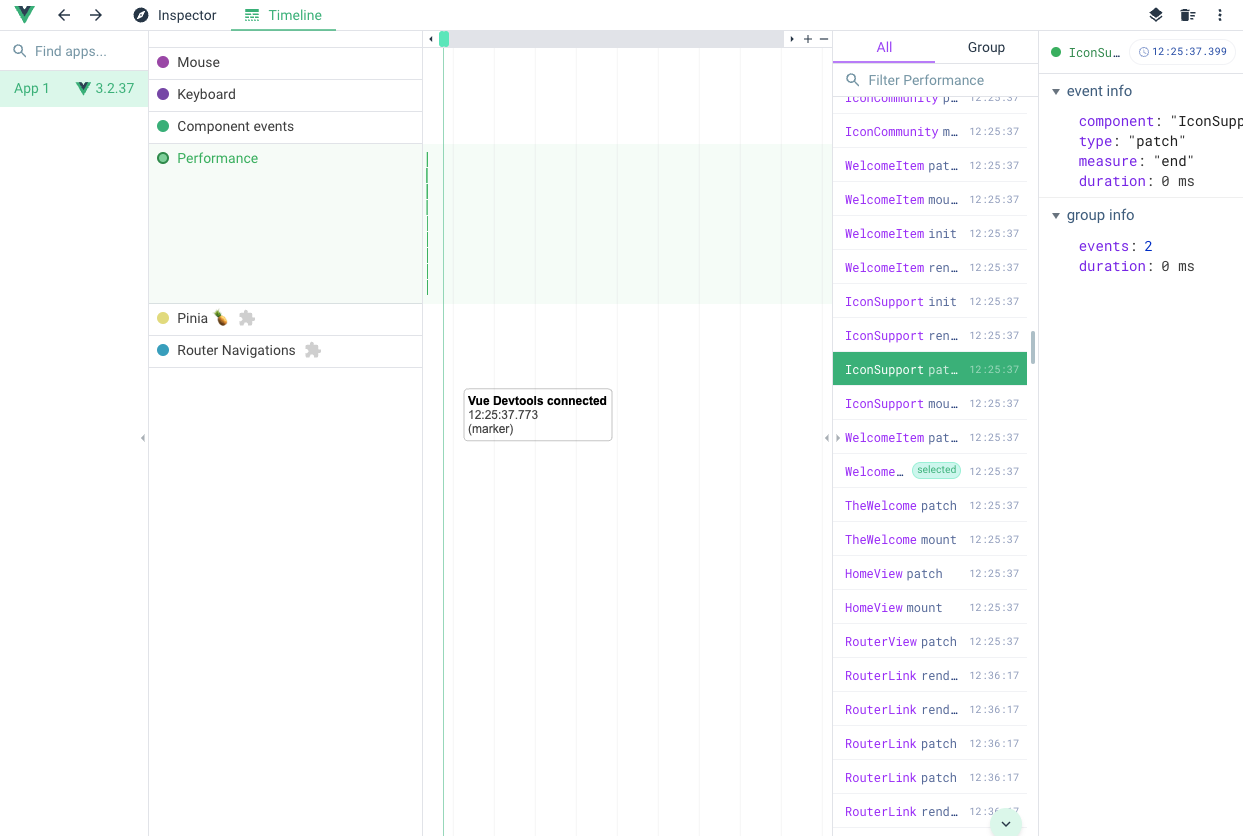Click the Vue logo icon
1243x836 pixels.
[x=24, y=15]
